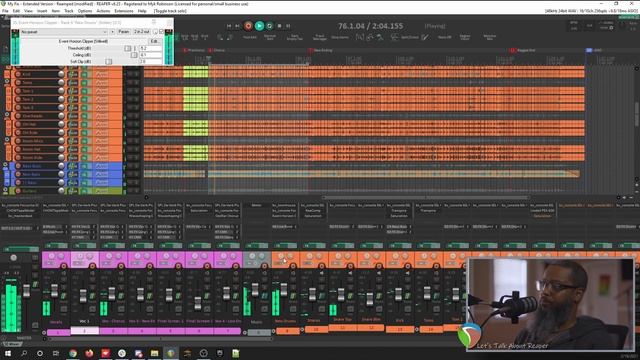Open Chrome from the taskbar
640x360 pixels.
click(x=73, y=353)
